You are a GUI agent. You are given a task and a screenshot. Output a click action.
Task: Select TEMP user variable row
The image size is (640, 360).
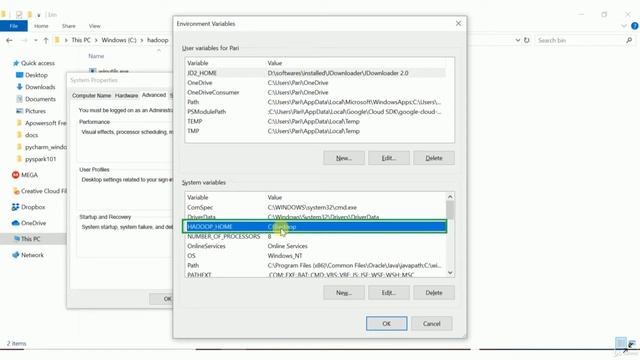coord(315,122)
